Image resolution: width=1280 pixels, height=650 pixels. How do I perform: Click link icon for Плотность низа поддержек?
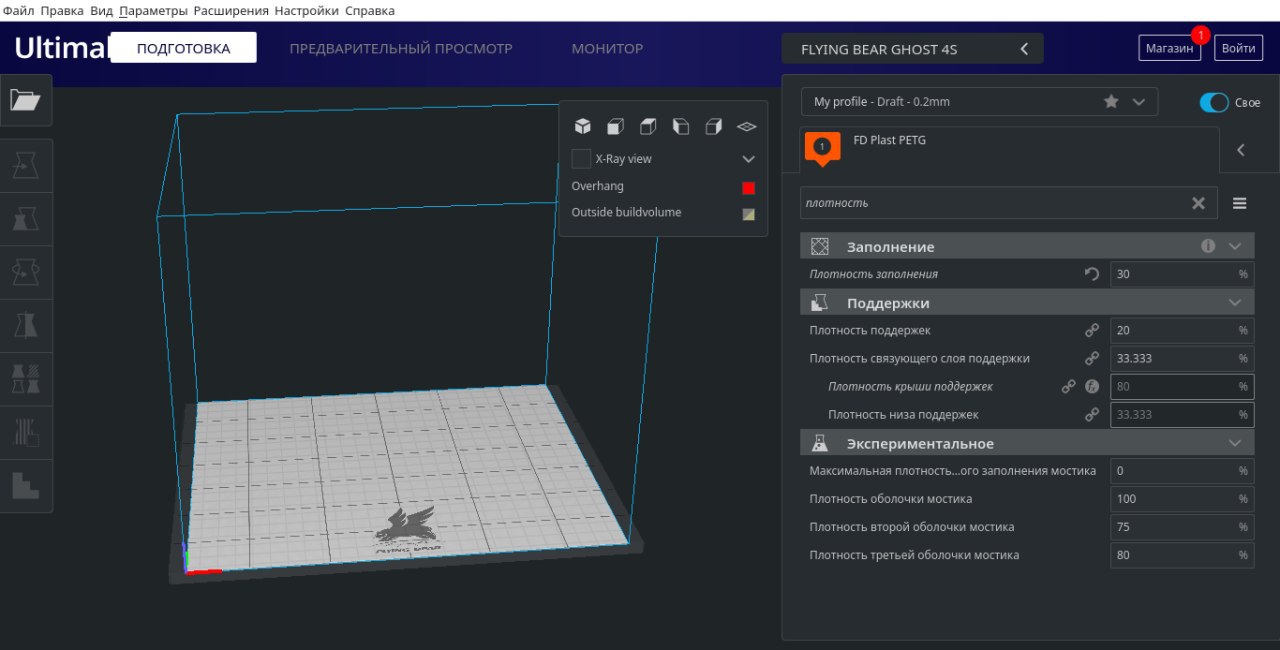tap(1092, 414)
